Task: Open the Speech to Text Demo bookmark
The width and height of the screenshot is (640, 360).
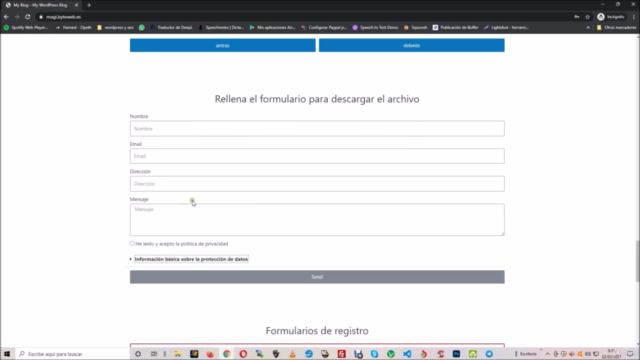Action: click(x=375, y=27)
